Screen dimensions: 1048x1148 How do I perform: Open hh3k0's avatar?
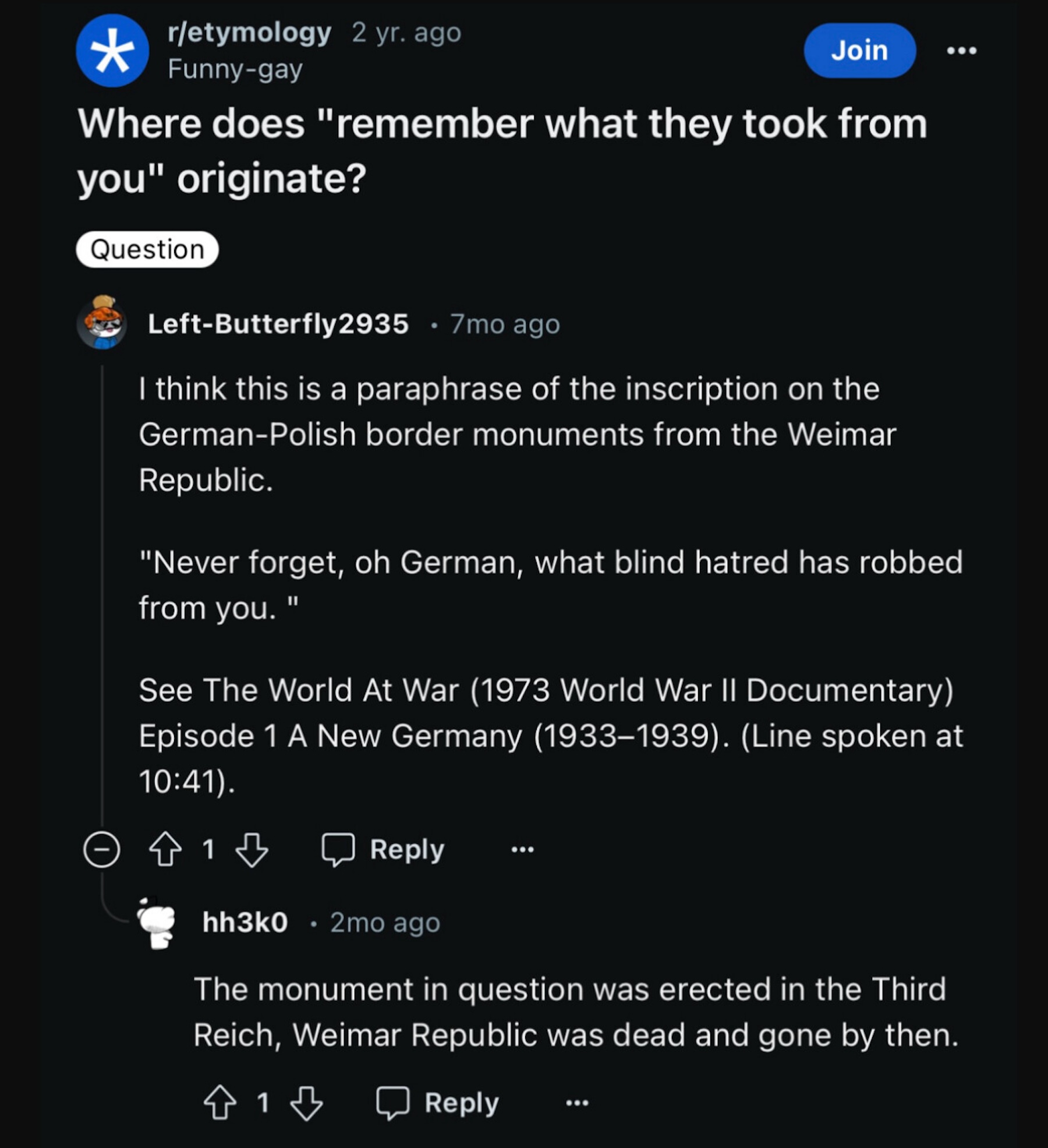pyautogui.click(x=157, y=922)
